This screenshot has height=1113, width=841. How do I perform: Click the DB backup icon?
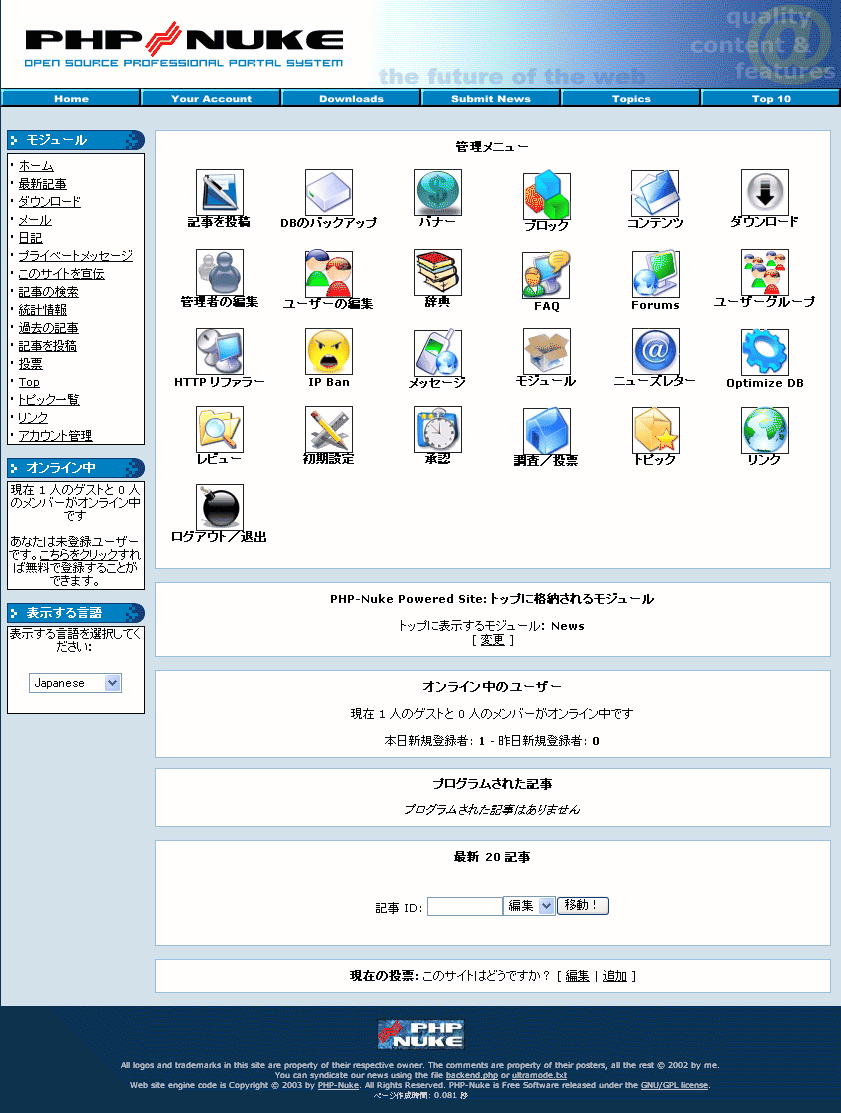click(x=328, y=194)
